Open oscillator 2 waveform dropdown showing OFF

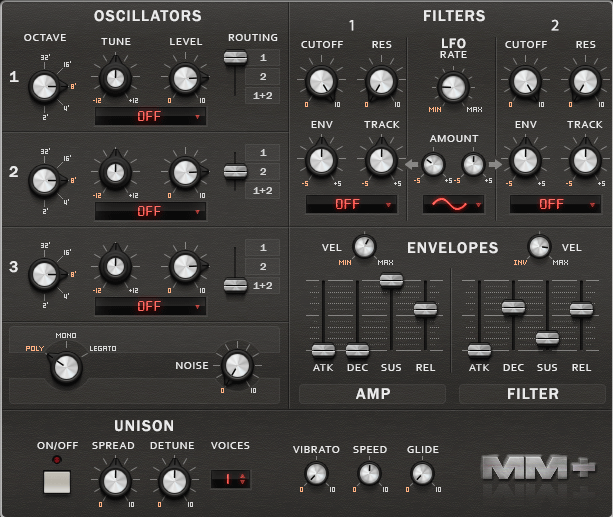tap(151, 211)
